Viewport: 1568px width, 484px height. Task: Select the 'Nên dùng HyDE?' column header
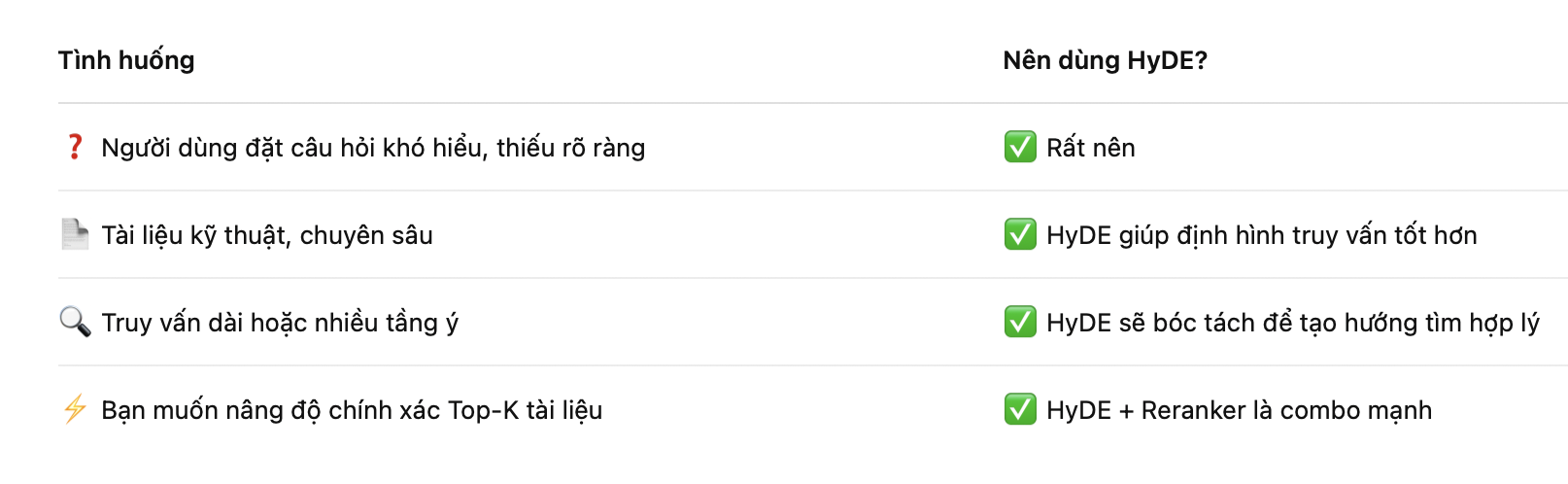(1106, 60)
